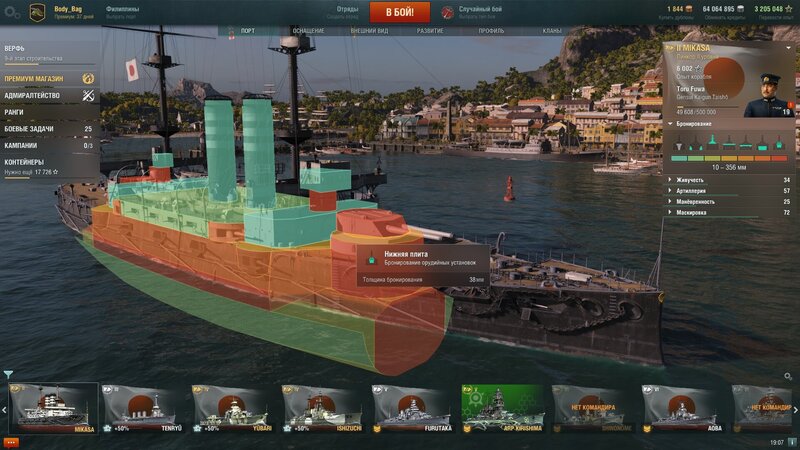Click the Toru Fuwa commander portrait
The width and height of the screenshot is (800, 450).
tap(768, 96)
